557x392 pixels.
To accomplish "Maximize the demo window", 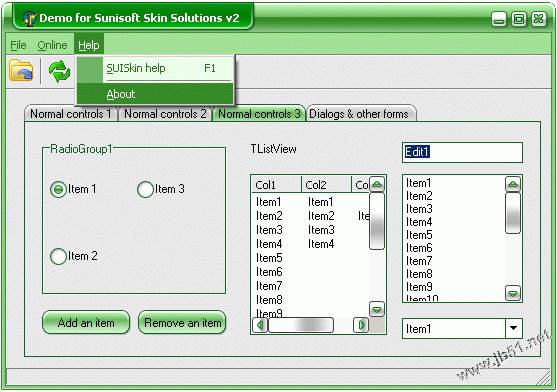I will [519, 19].
